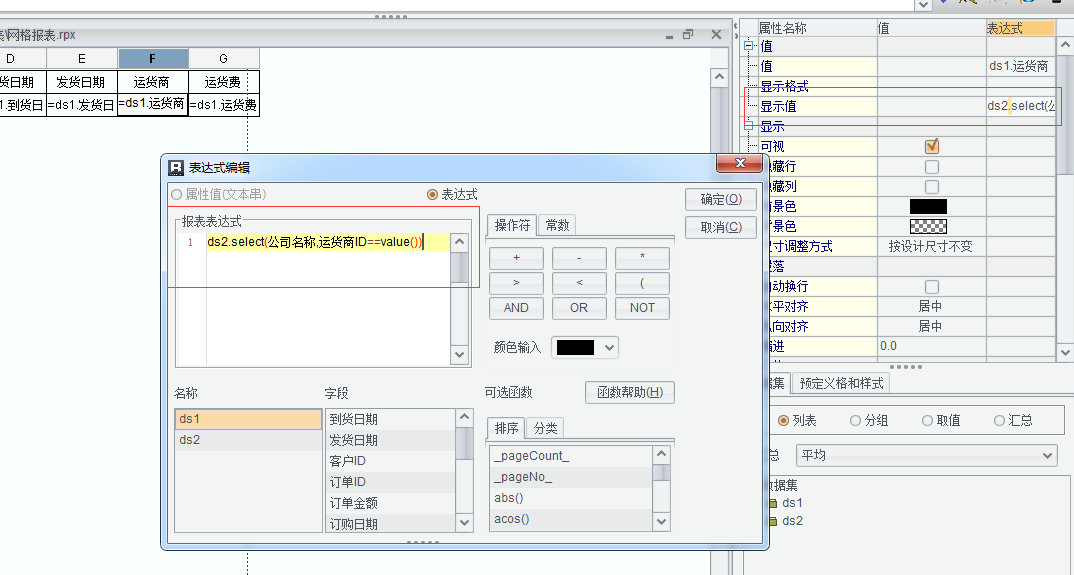The height and width of the screenshot is (575, 1074).
Task: Choose the acos() function
Action: click(571, 519)
